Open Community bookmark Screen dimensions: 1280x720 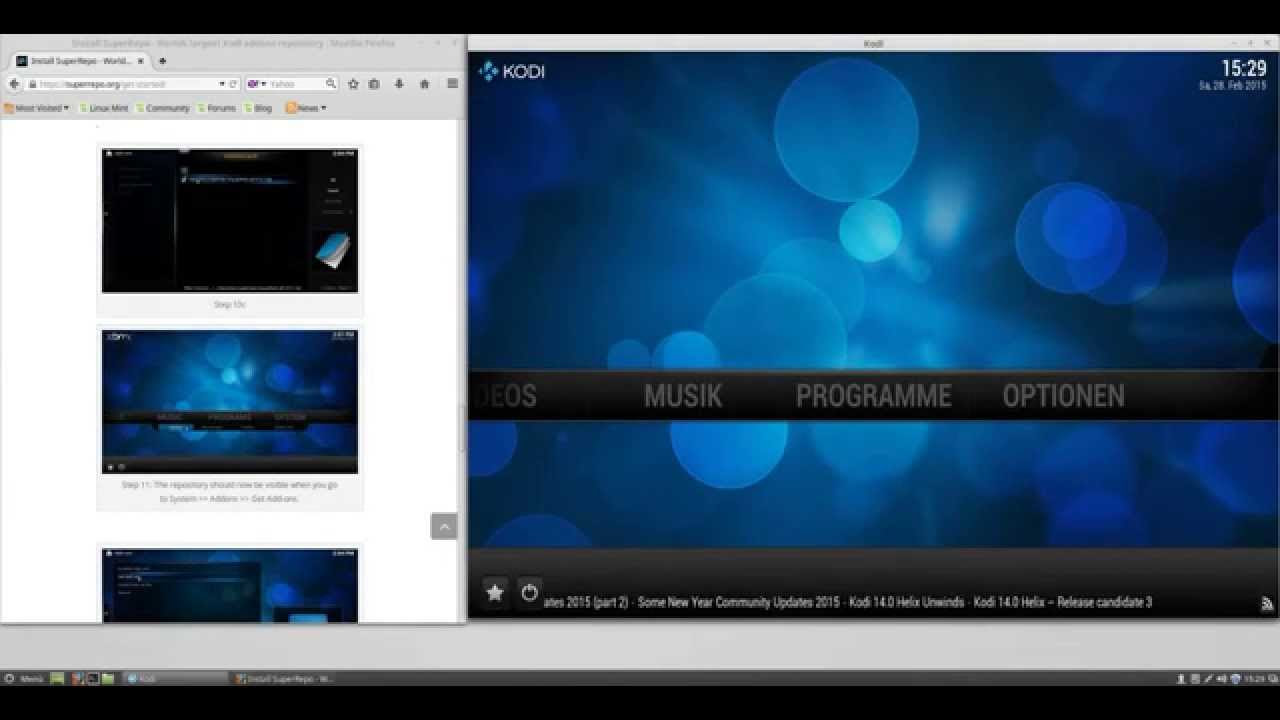click(x=162, y=108)
